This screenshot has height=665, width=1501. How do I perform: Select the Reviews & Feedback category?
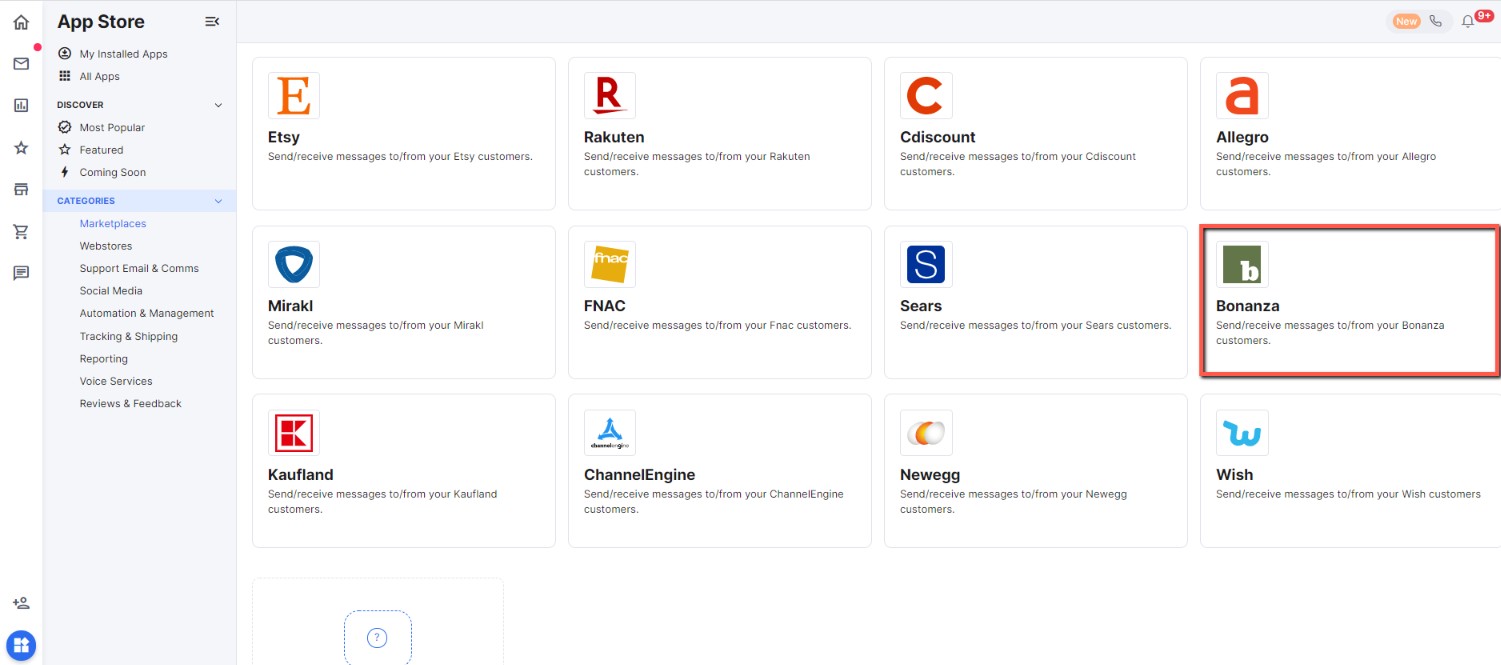tap(131, 404)
